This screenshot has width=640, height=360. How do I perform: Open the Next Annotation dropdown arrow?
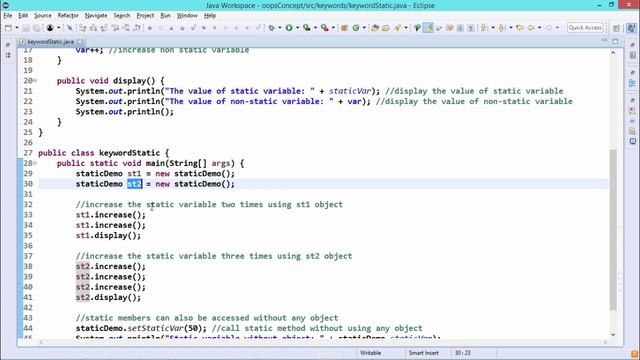coord(493,28)
